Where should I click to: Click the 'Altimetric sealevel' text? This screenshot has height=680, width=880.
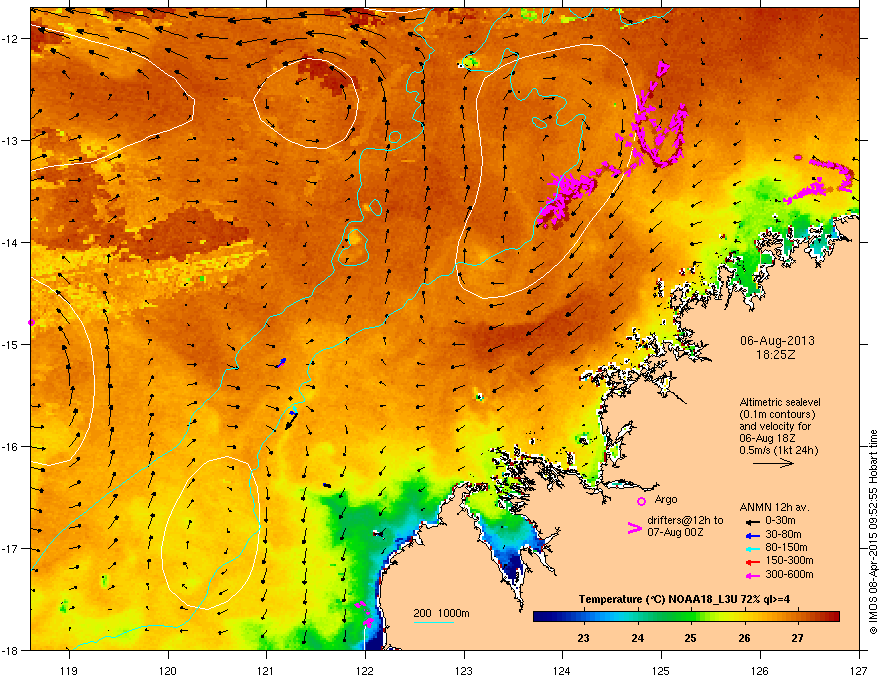[780, 402]
